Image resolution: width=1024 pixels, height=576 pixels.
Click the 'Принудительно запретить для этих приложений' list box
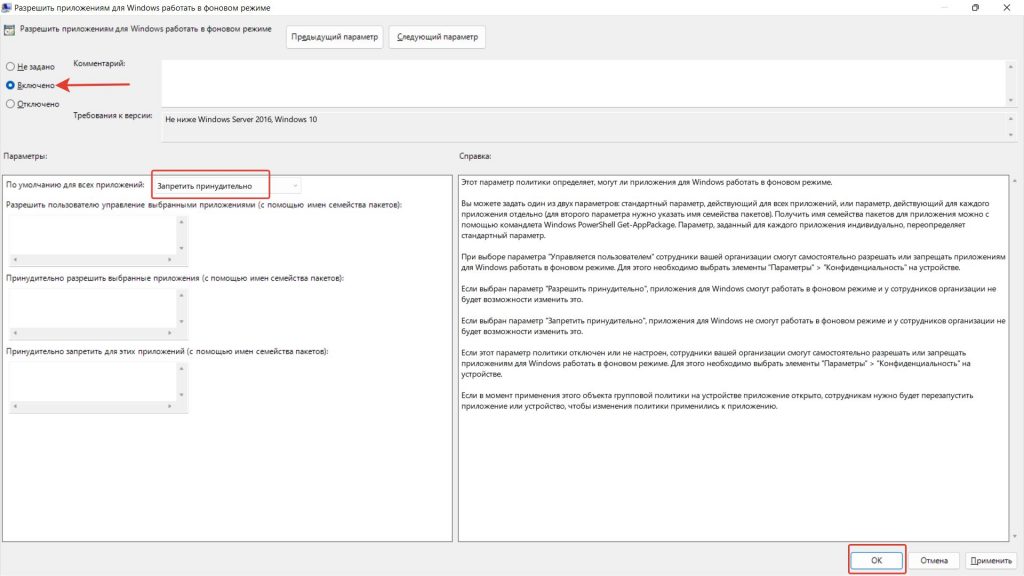92,381
